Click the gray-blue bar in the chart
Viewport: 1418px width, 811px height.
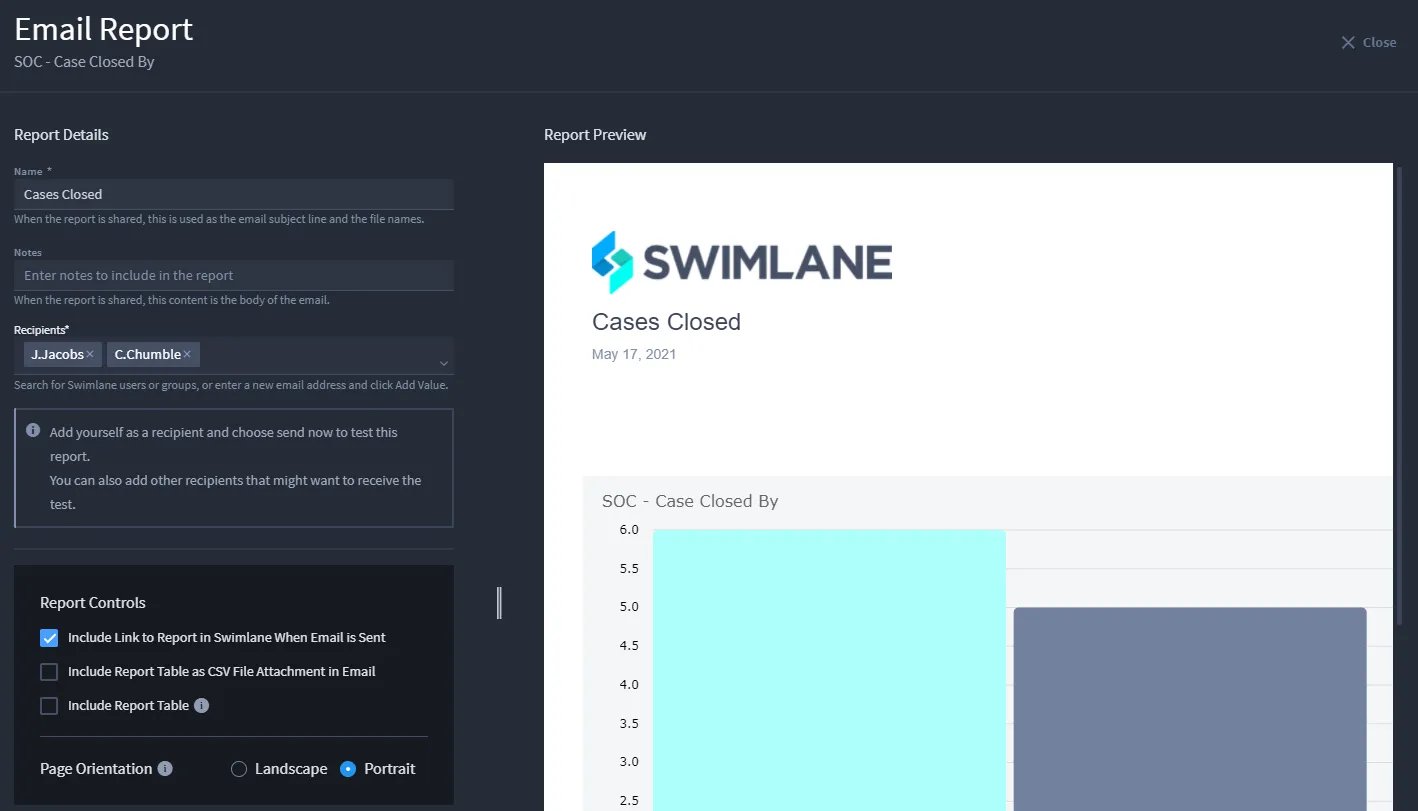1190,709
